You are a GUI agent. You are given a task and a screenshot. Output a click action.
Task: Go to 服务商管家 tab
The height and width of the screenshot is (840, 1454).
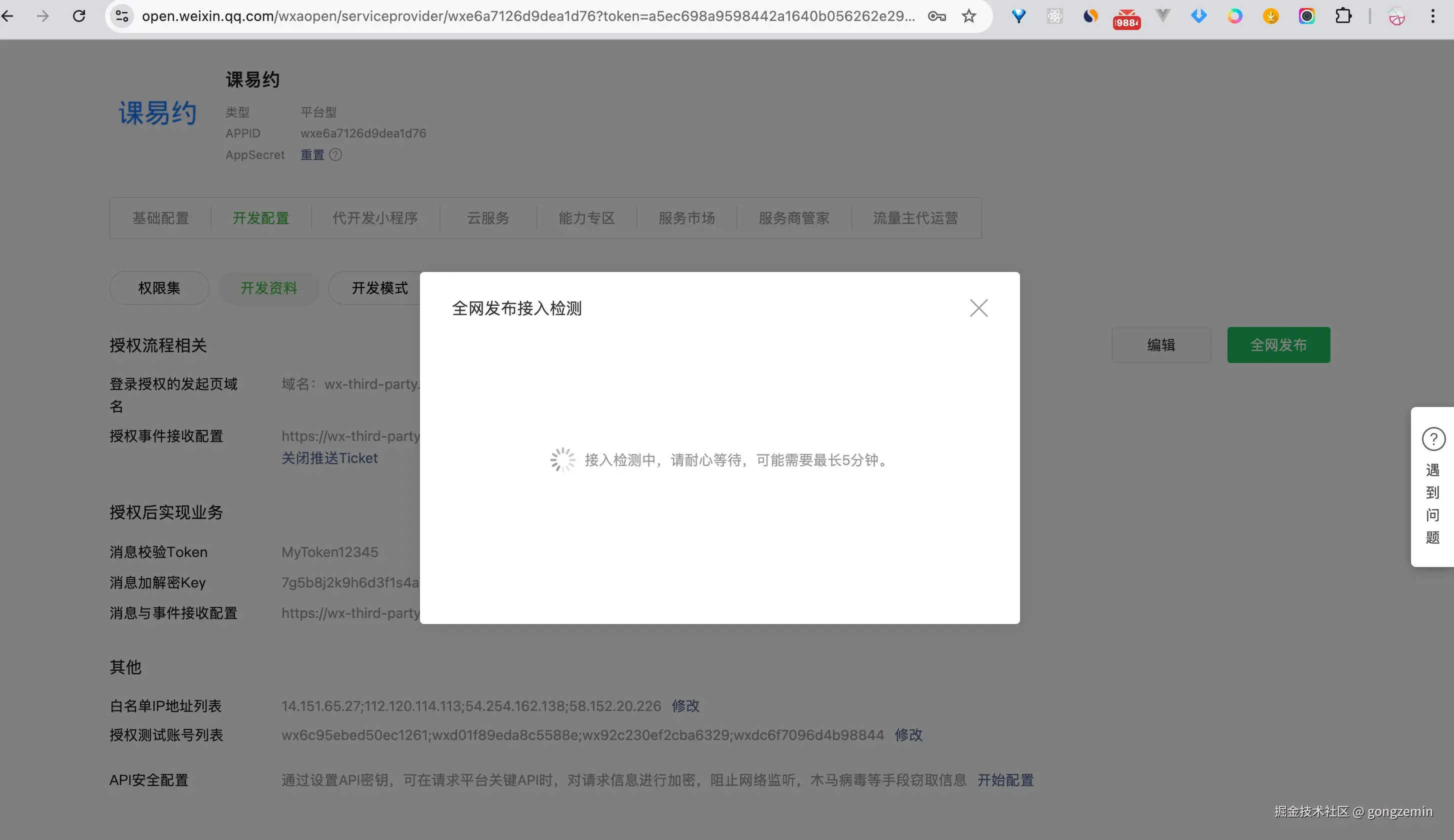coord(793,218)
